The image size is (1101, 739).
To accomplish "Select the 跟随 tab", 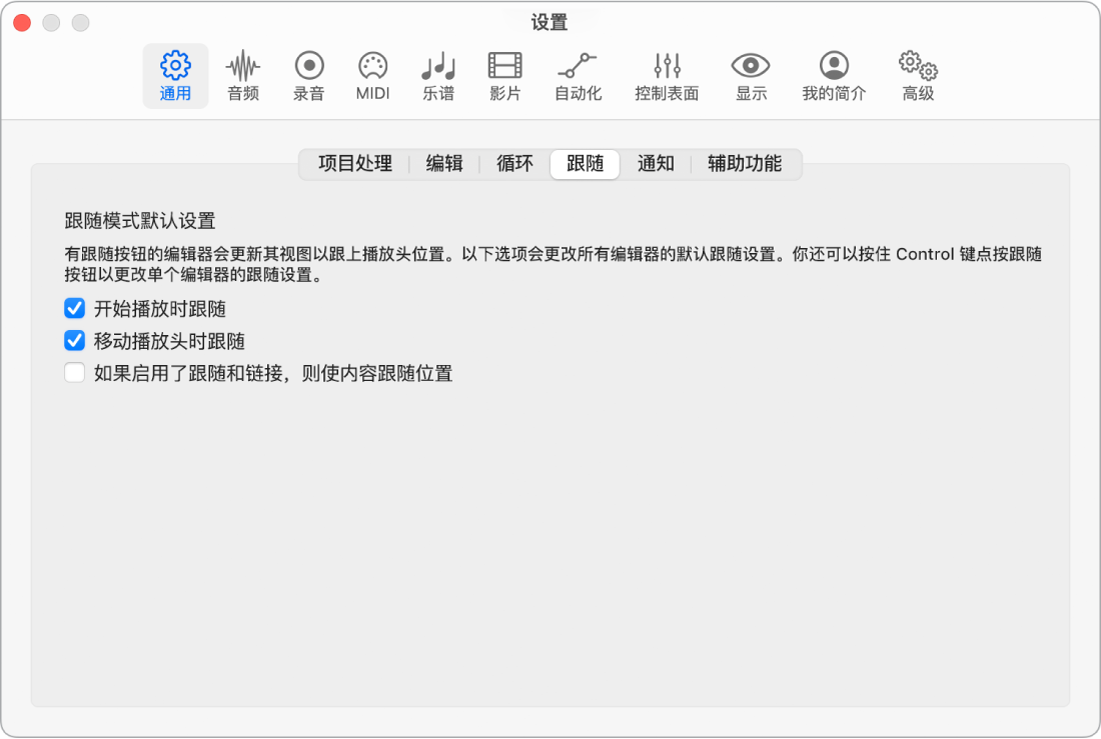I will coord(585,164).
